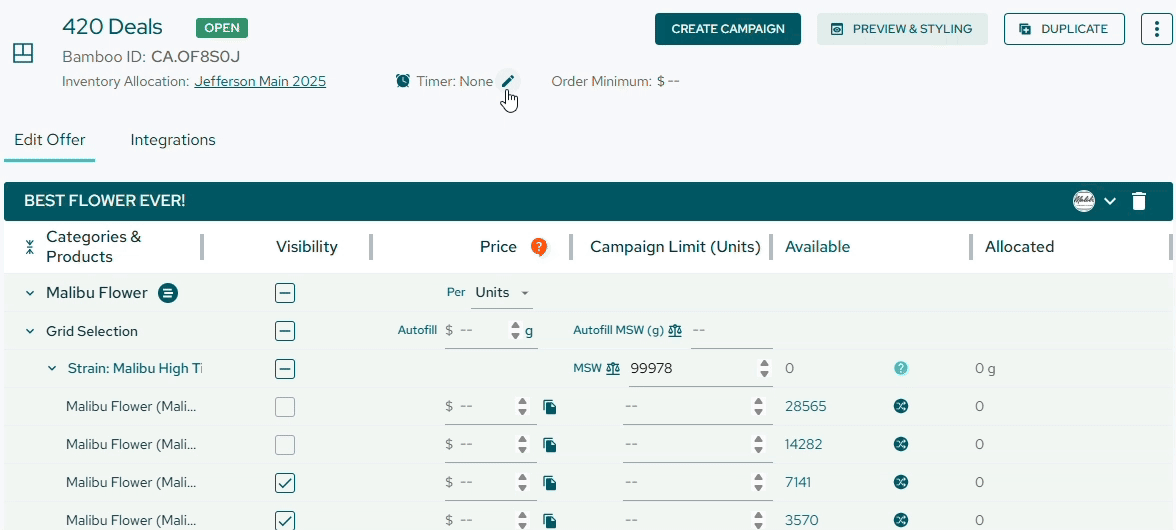Open the Per Units dropdown
The image size is (1176, 530).
(502, 292)
